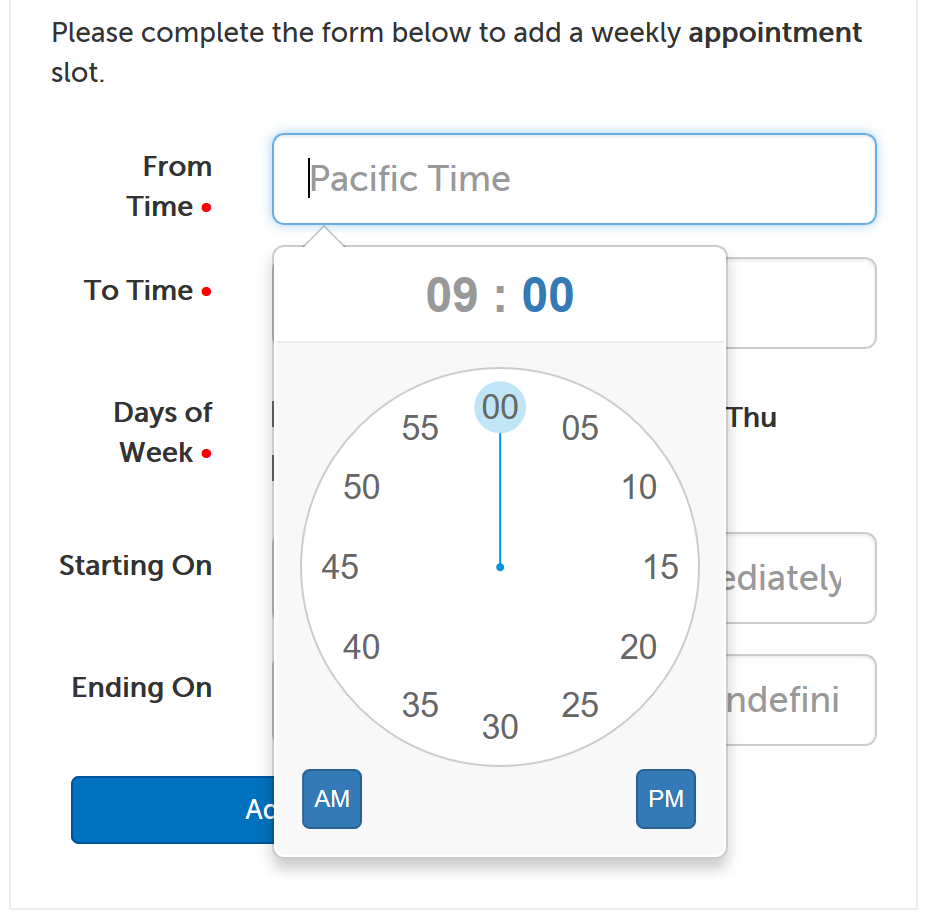Select minute 25 on the clock face
The height and width of the screenshot is (918, 925).
(x=580, y=706)
